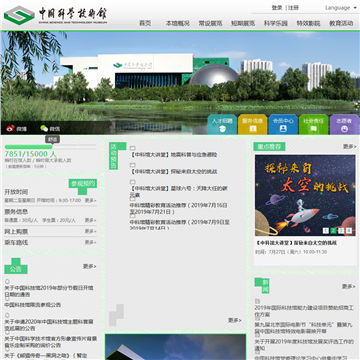Click 更多> beside 票务信息 ticket prices
This screenshot has height=360, width=360.
tap(90, 220)
